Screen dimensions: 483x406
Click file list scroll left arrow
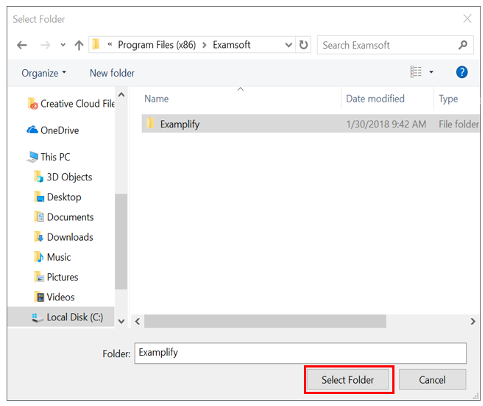click(x=137, y=321)
